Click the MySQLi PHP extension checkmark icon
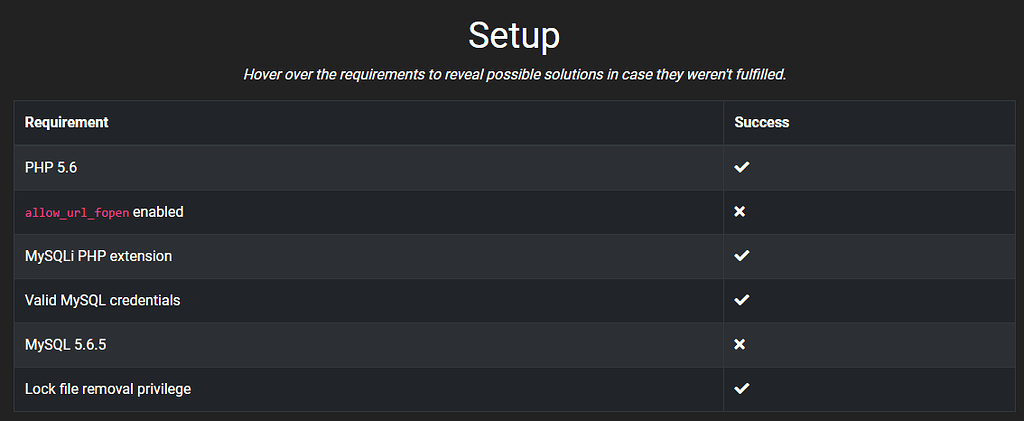The height and width of the screenshot is (421, 1024). point(741,256)
